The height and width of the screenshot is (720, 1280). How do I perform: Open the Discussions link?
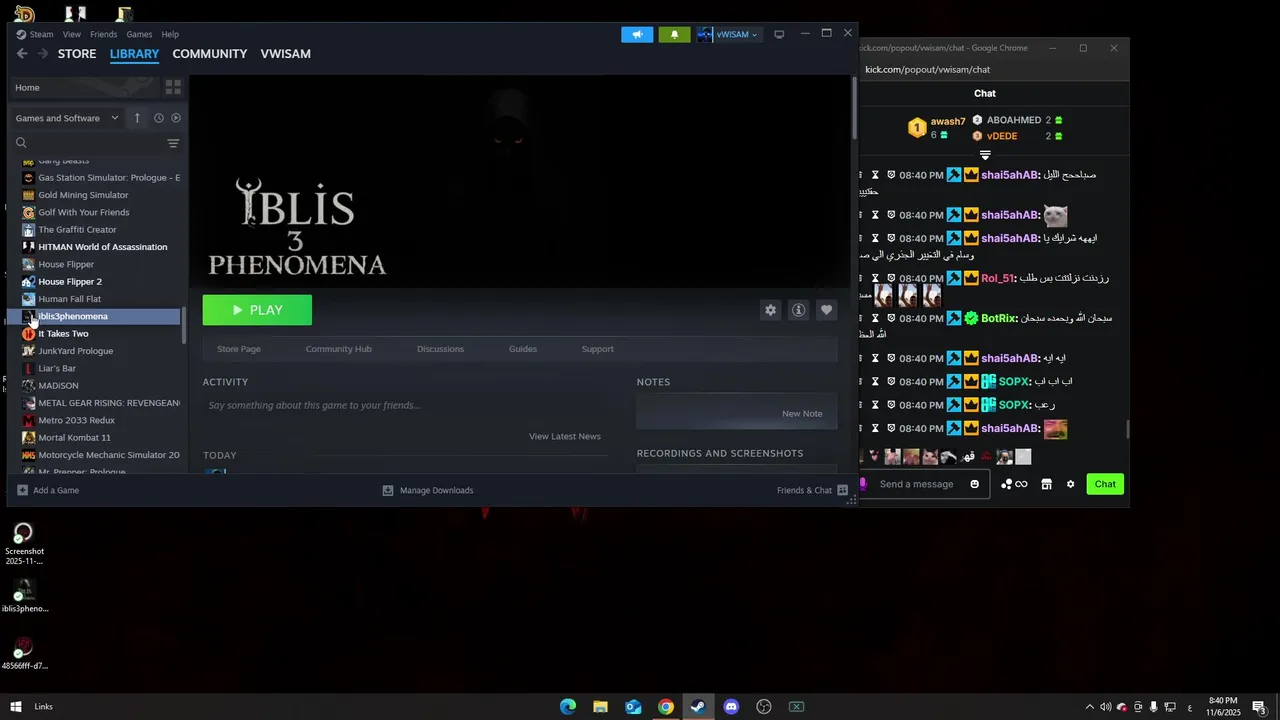441,349
